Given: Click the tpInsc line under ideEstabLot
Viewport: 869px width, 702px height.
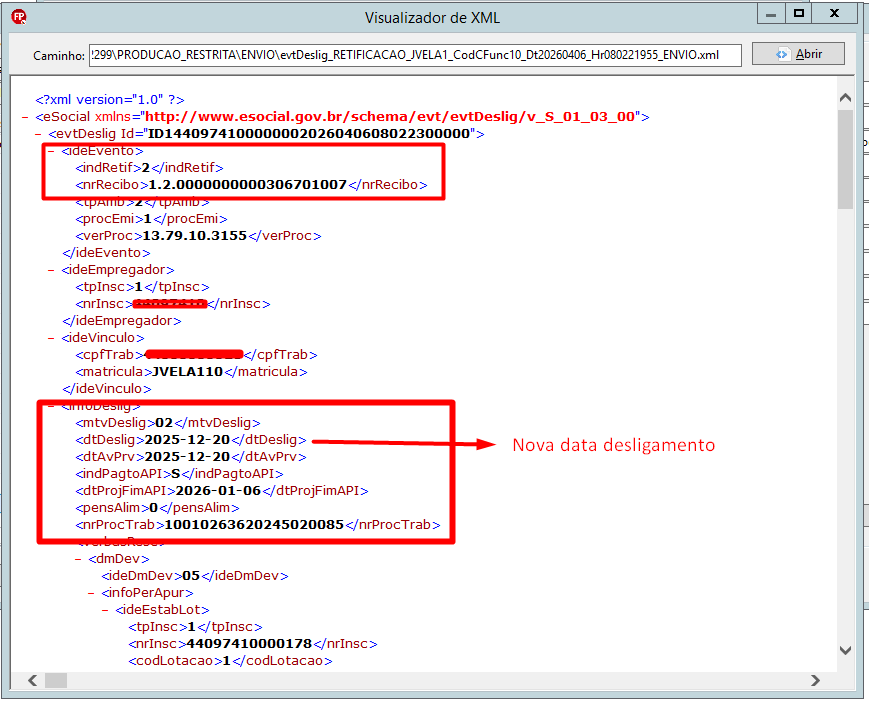Looking at the screenshot, I should coord(195,627).
